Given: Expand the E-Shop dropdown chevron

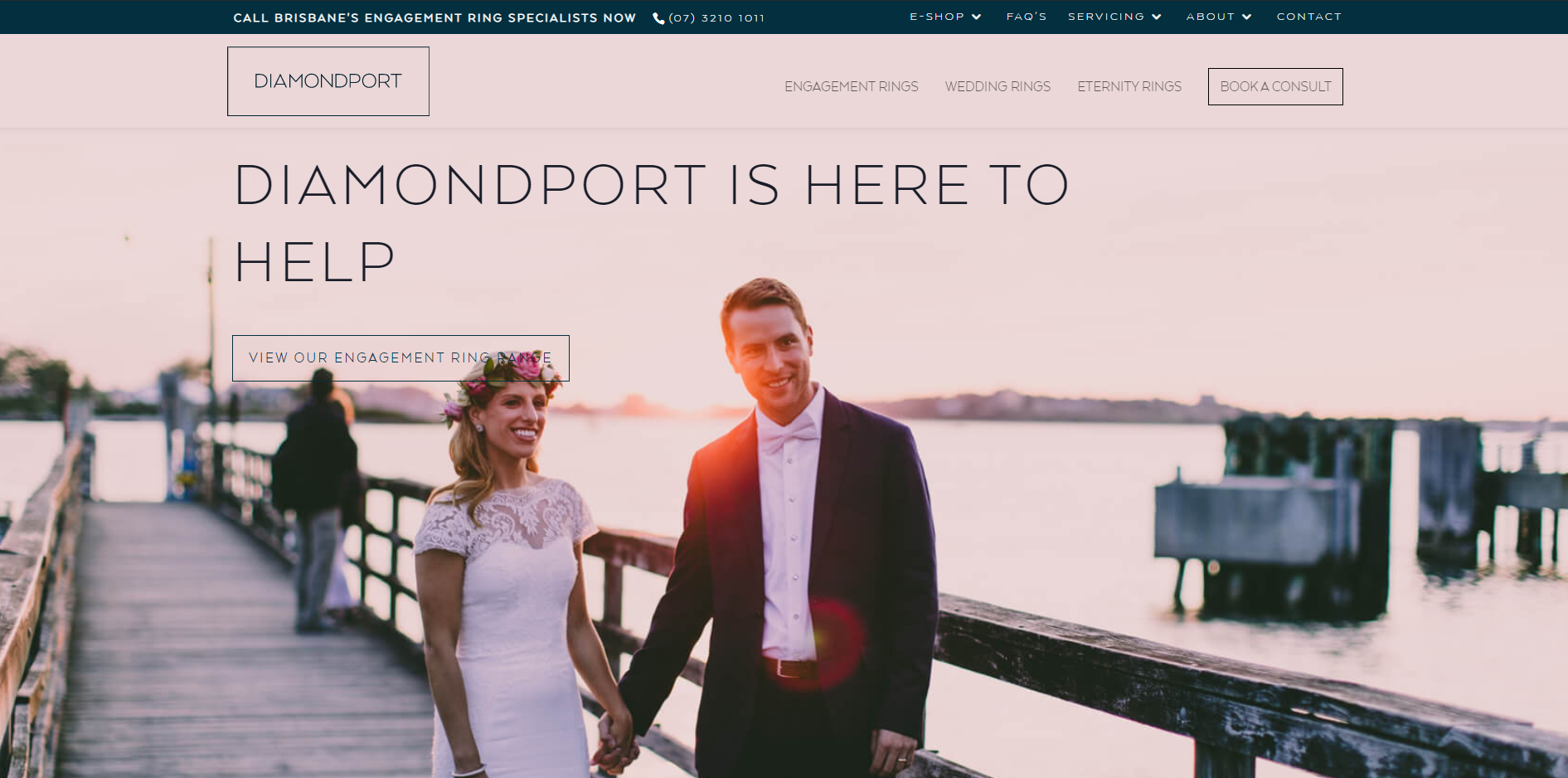Looking at the screenshot, I should 977,17.
